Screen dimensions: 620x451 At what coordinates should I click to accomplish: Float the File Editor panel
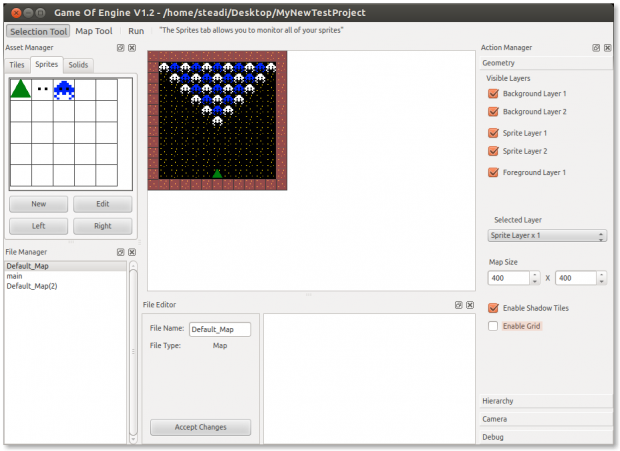click(x=459, y=305)
